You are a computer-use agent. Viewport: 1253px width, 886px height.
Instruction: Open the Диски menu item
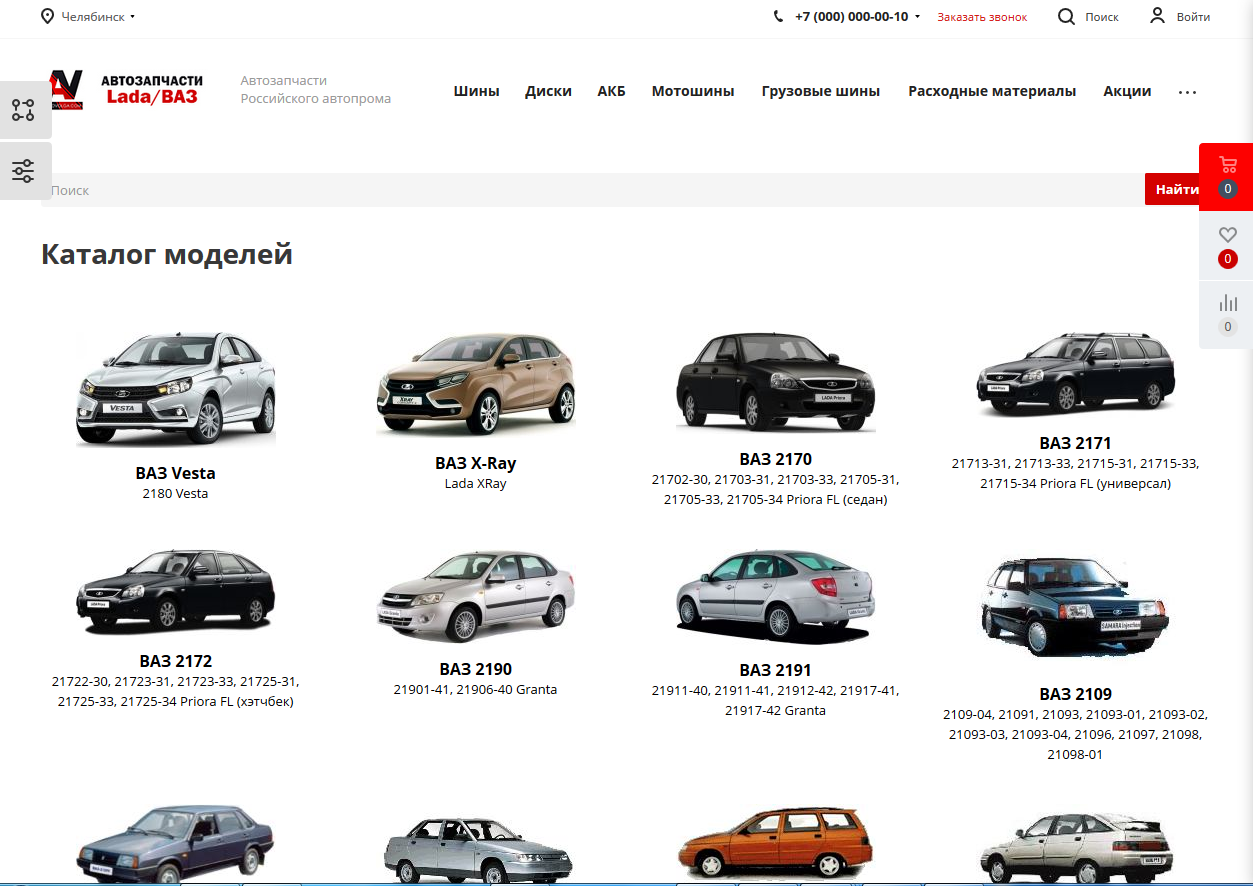[548, 91]
